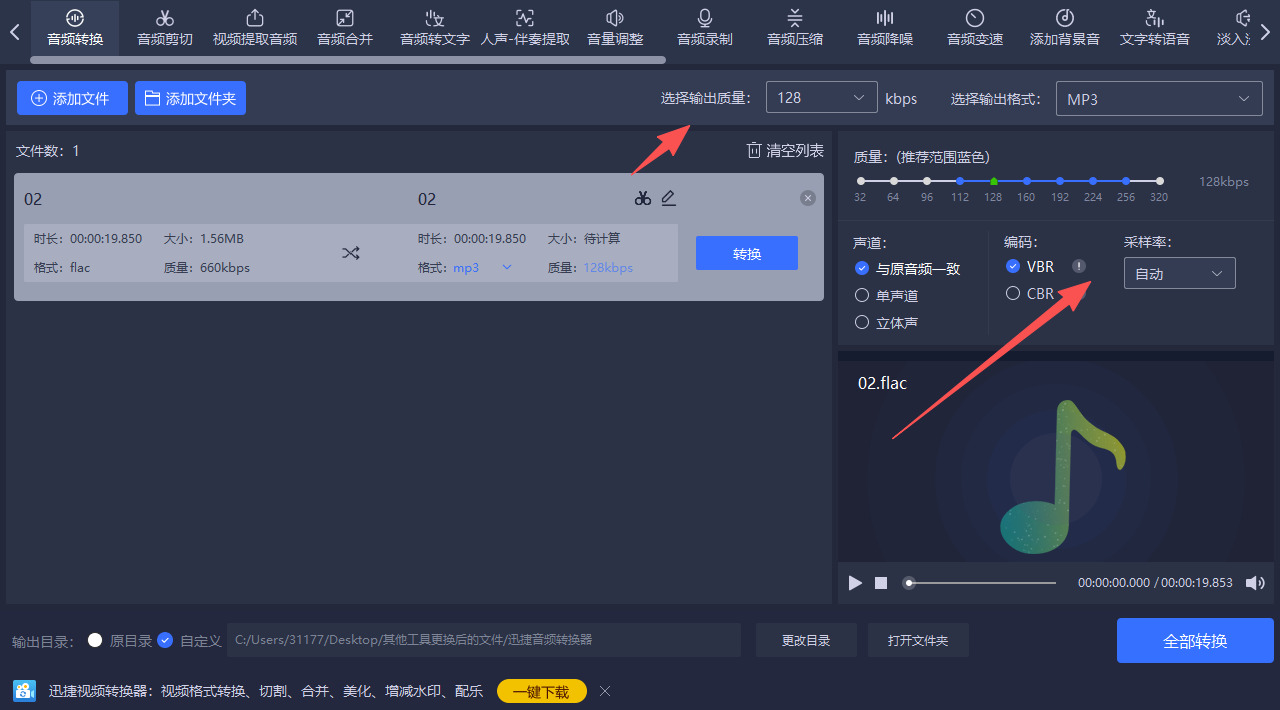The height and width of the screenshot is (710, 1280).
Task: Expand the 采样率 sample rate dropdown
Action: pos(1180,272)
